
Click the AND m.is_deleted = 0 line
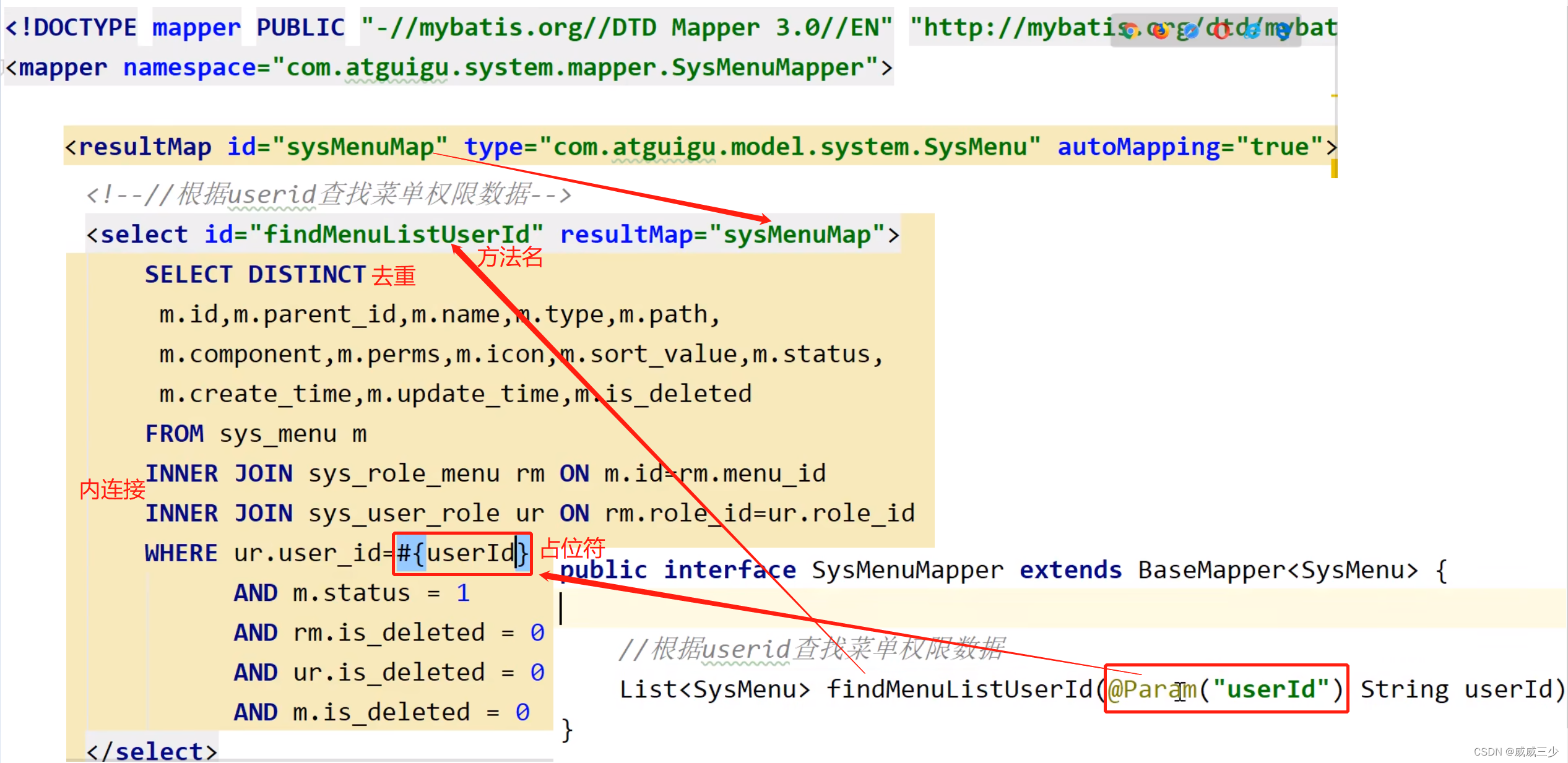[x=381, y=712]
